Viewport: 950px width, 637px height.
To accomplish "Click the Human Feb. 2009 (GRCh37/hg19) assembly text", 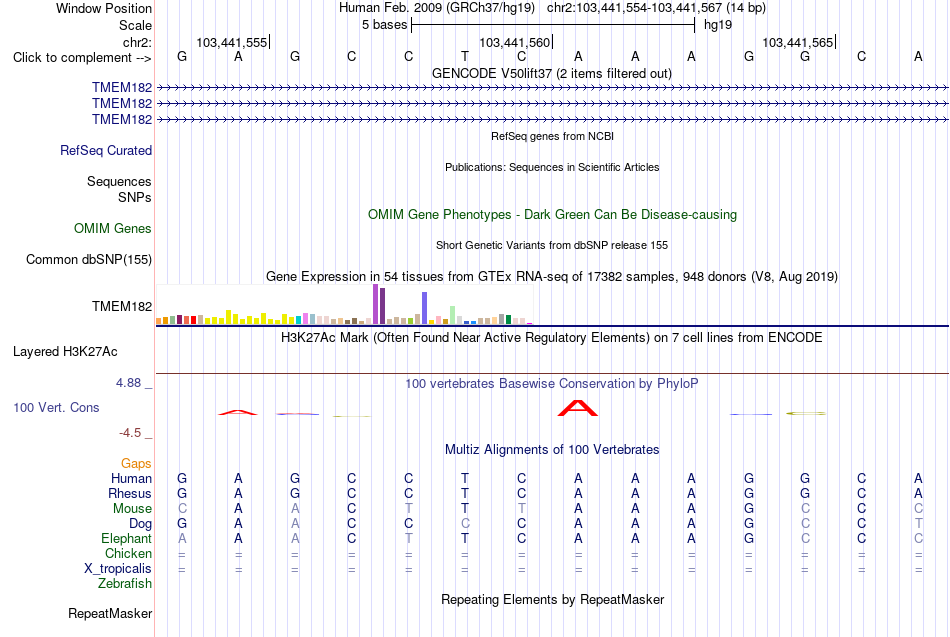I will (x=437, y=8).
